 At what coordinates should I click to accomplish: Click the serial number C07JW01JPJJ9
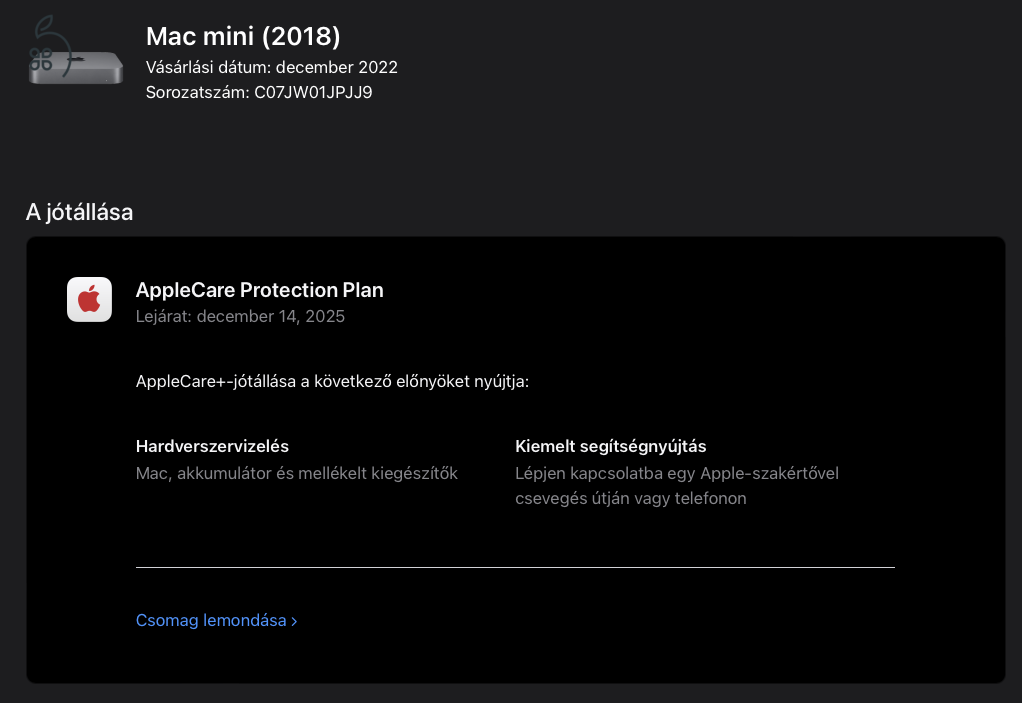click(x=313, y=93)
